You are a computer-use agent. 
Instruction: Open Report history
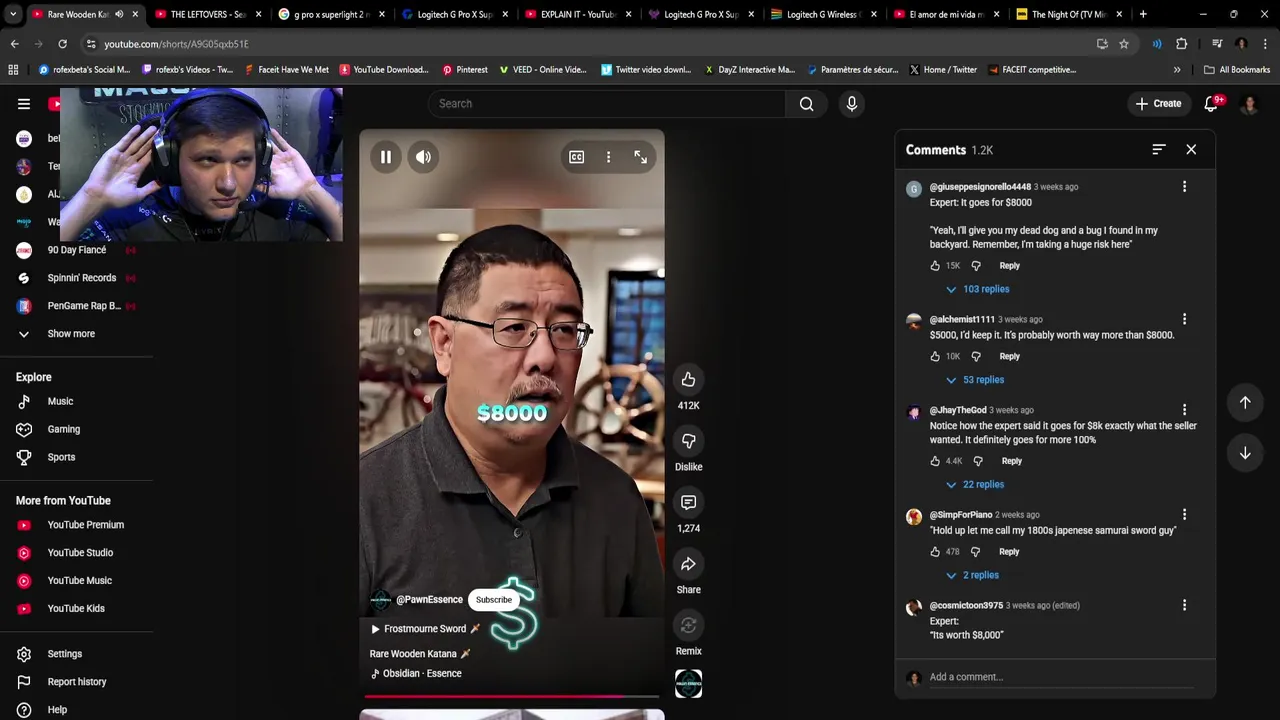[76, 682]
